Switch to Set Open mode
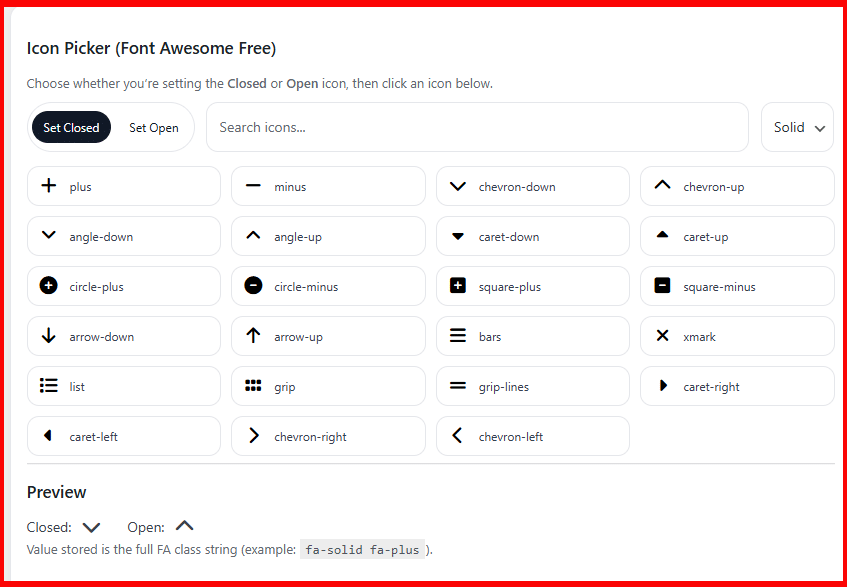The image size is (847, 587). click(153, 127)
